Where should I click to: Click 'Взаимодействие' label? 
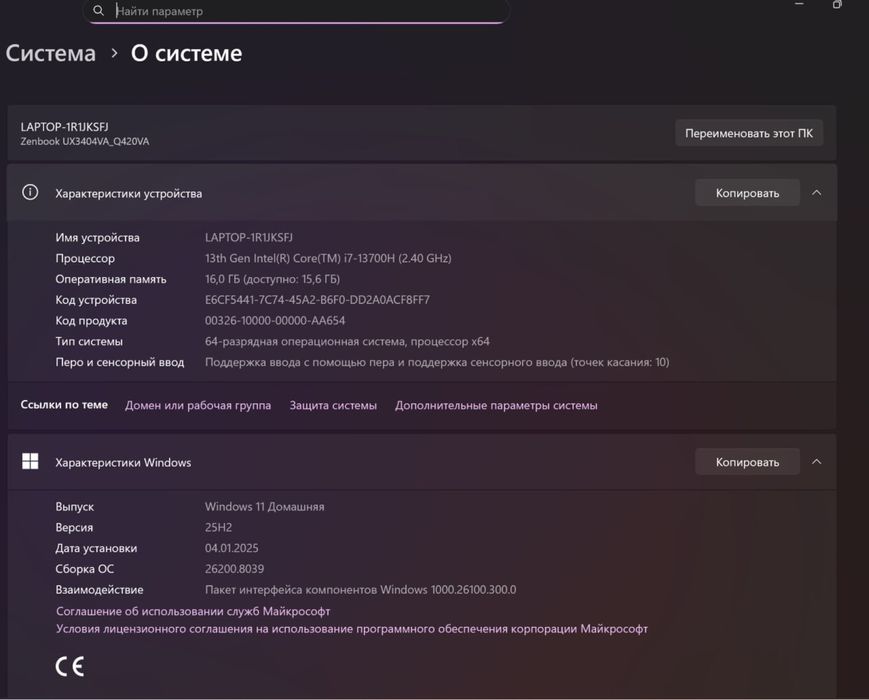pyautogui.click(x=99, y=590)
